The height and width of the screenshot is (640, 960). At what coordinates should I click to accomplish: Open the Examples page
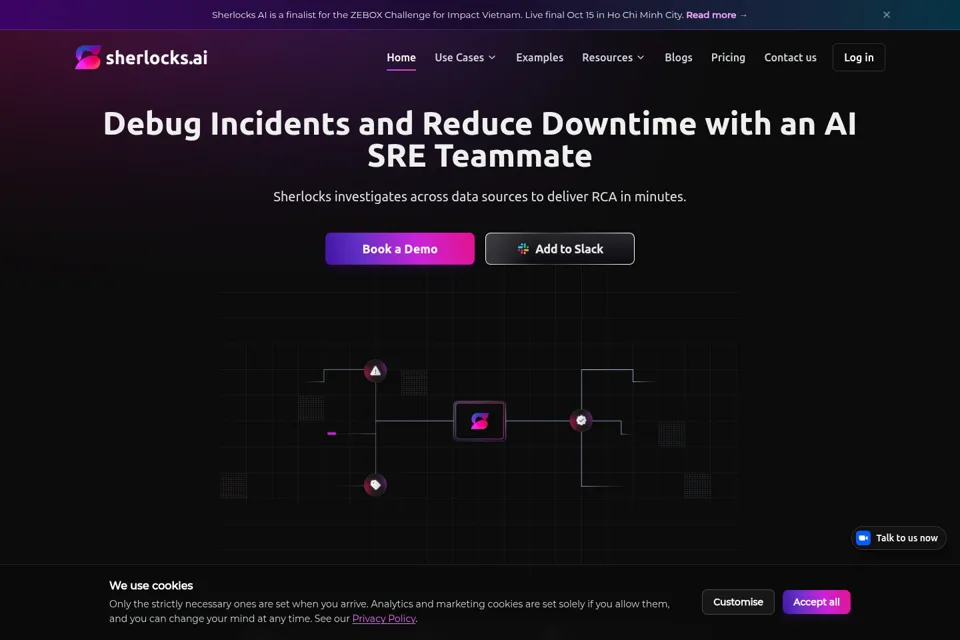click(539, 58)
